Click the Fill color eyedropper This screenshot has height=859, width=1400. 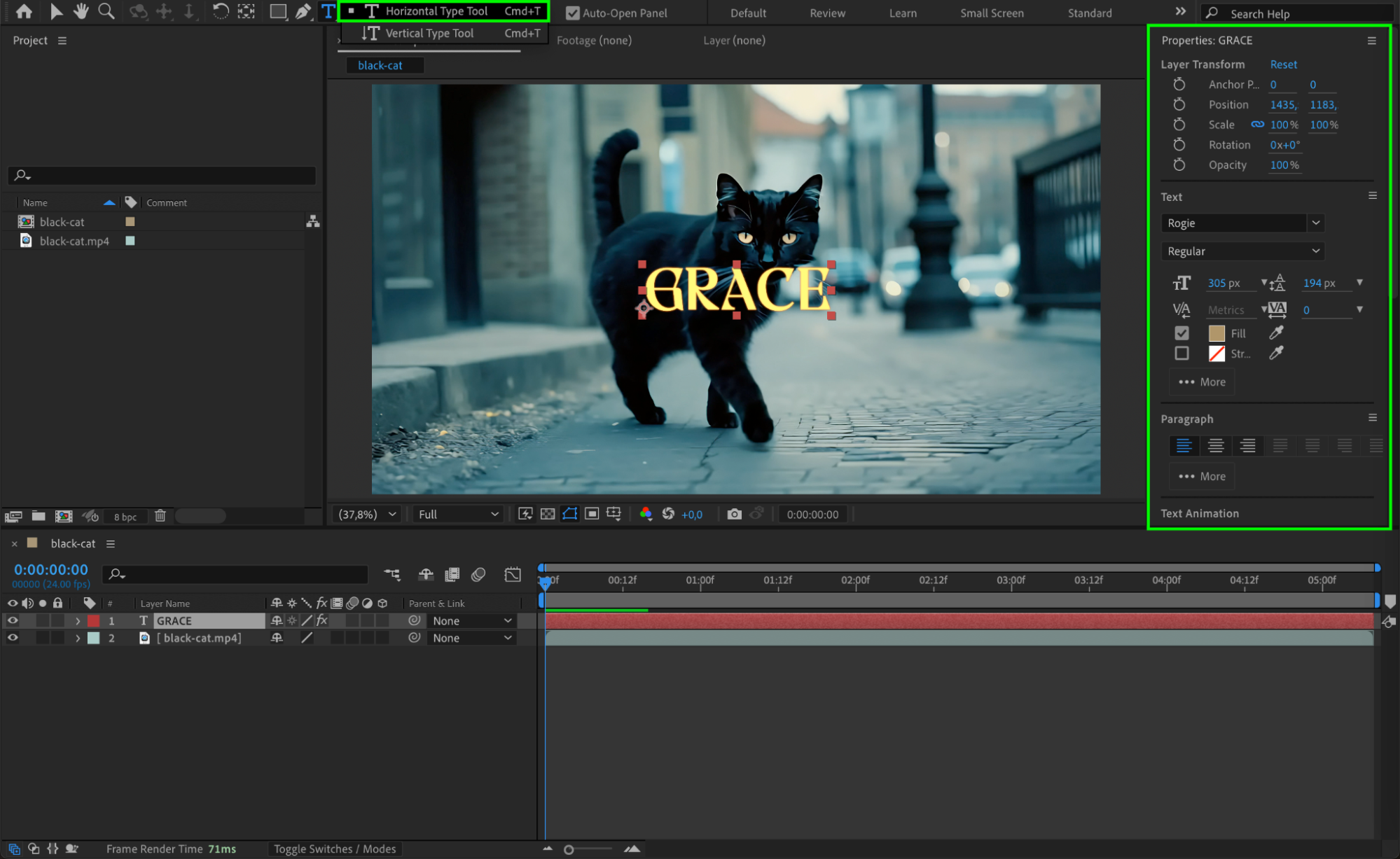(1276, 333)
